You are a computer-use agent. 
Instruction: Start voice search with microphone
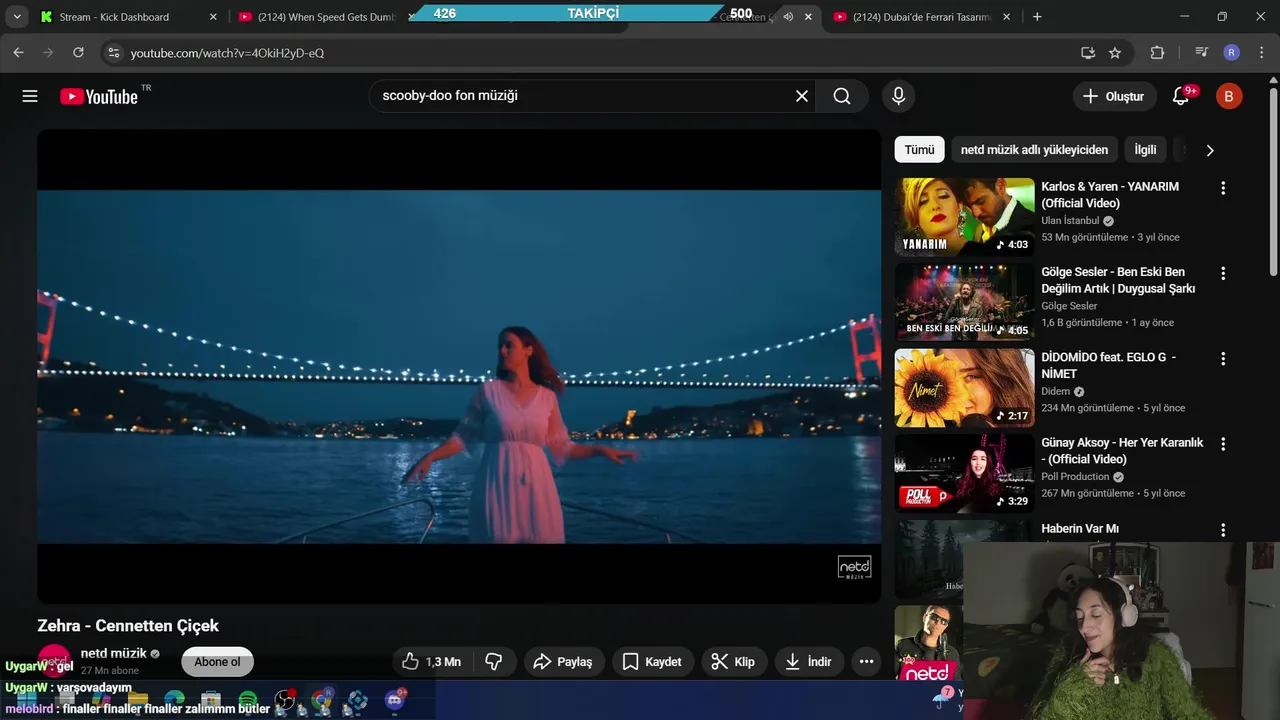pos(898,96)
